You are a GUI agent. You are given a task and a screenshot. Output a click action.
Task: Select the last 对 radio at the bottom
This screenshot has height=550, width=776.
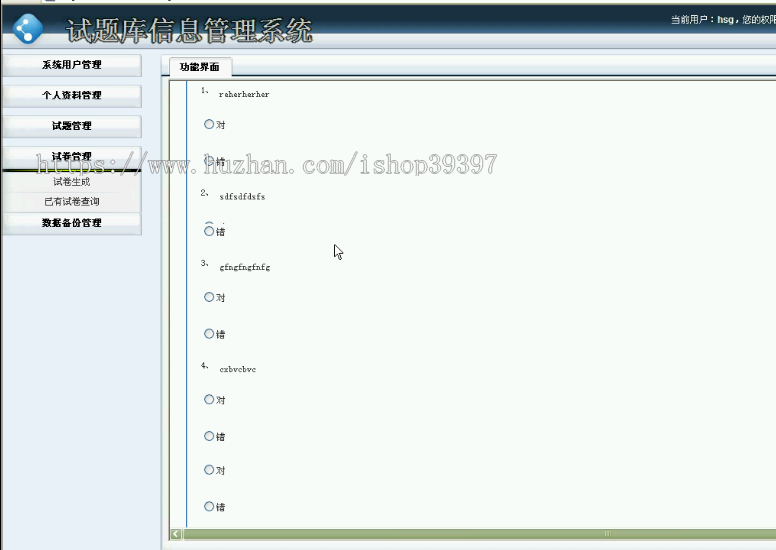click(x=209, y=470)
